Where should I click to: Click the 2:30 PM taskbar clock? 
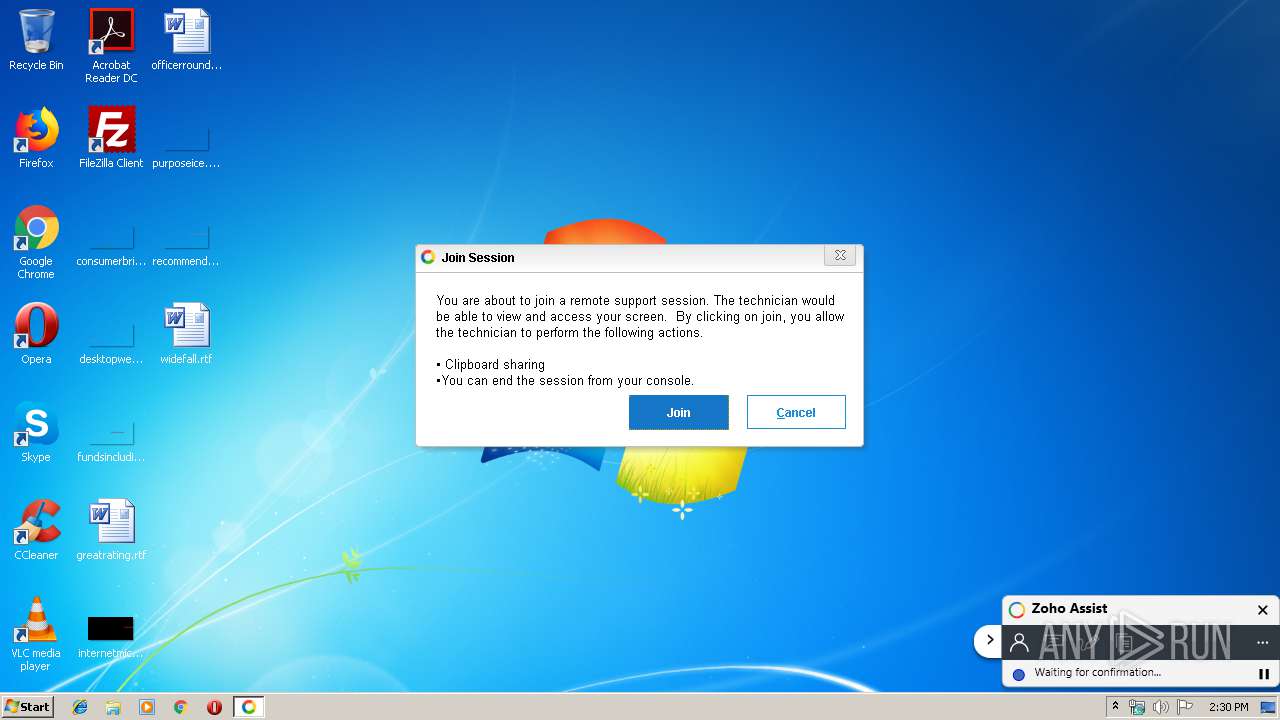click(x=1228, y=707)
